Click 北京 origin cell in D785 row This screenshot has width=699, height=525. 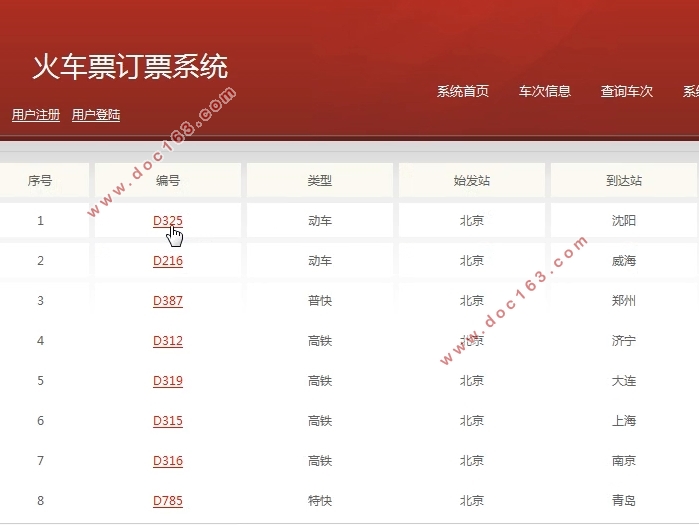click(472, 501)
